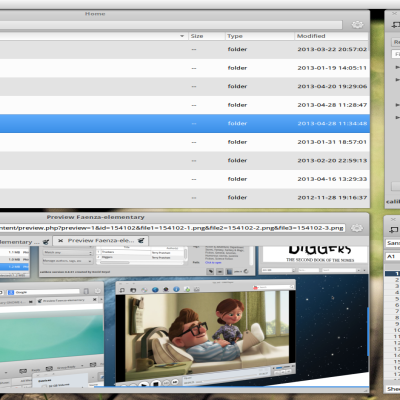Select spreadsheet row header 9
Screen dimensions: 400x400
[393, 324]
